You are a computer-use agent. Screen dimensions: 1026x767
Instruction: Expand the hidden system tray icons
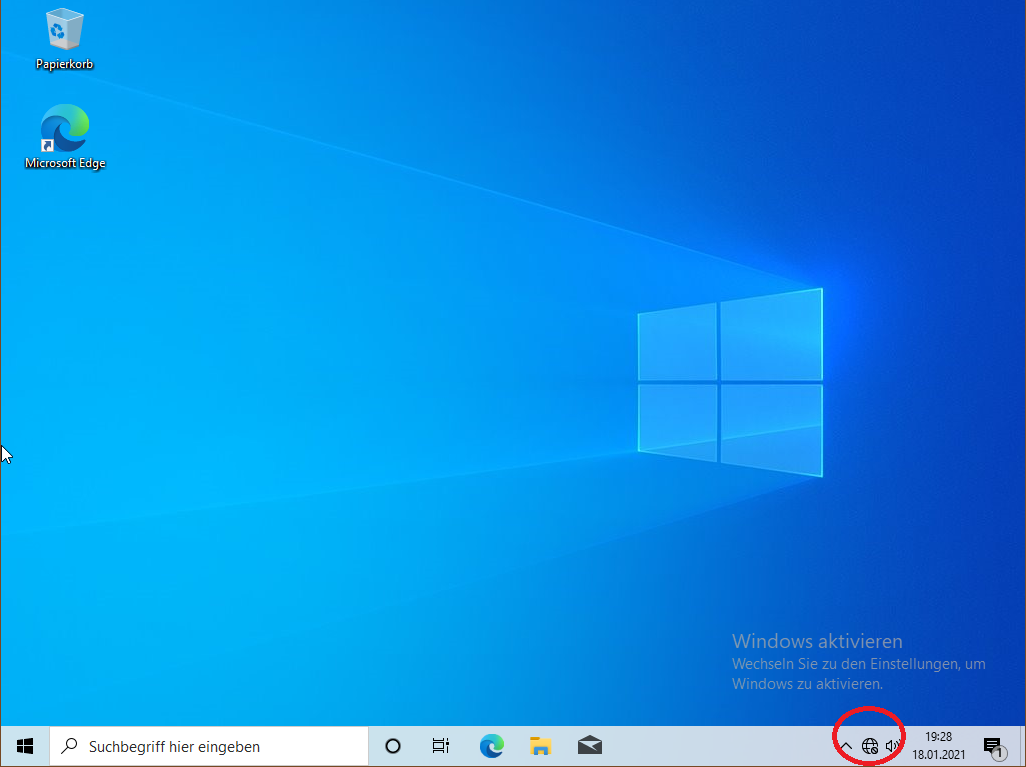coord(846,746)
